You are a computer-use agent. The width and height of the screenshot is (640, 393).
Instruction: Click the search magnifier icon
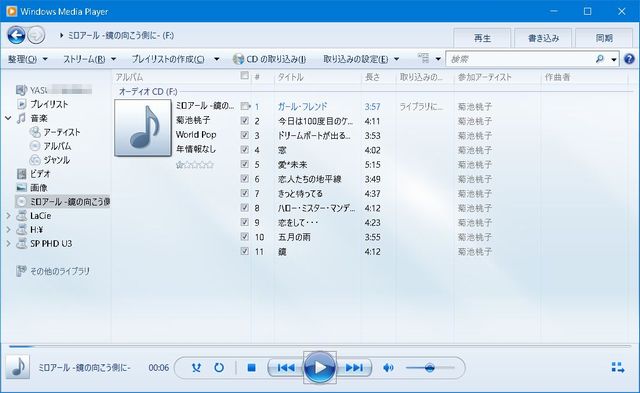[599, 59]
